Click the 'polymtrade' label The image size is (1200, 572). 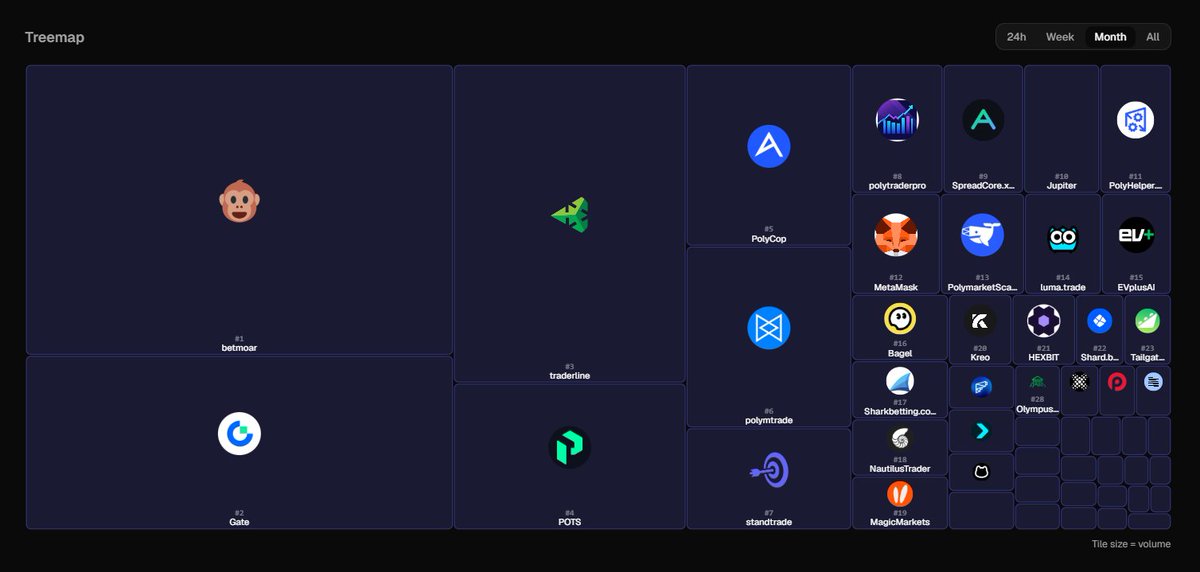(769, 421)
